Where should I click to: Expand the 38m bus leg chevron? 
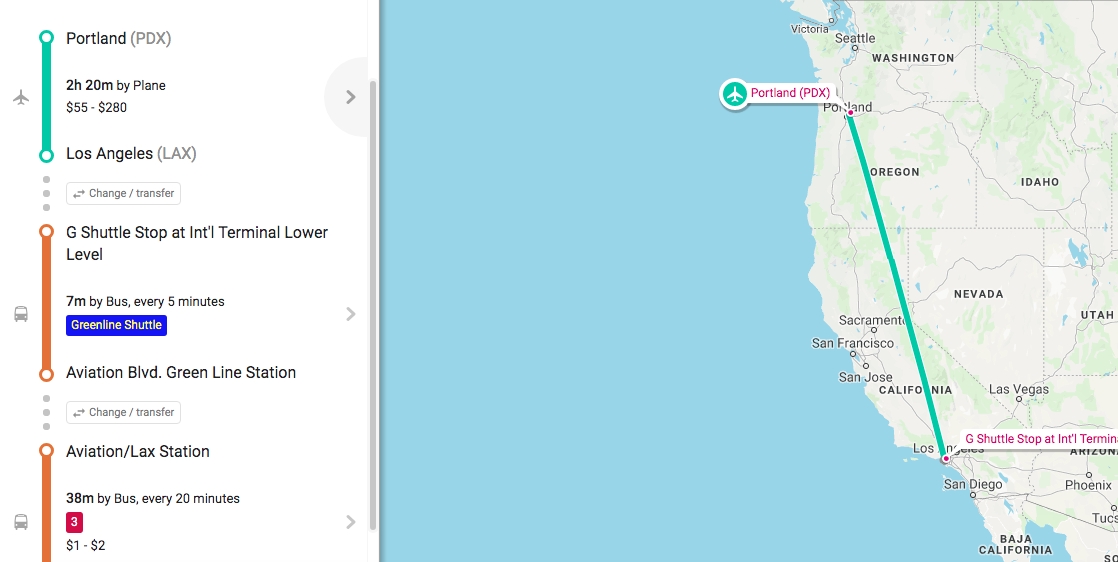(x=350, y=522)
